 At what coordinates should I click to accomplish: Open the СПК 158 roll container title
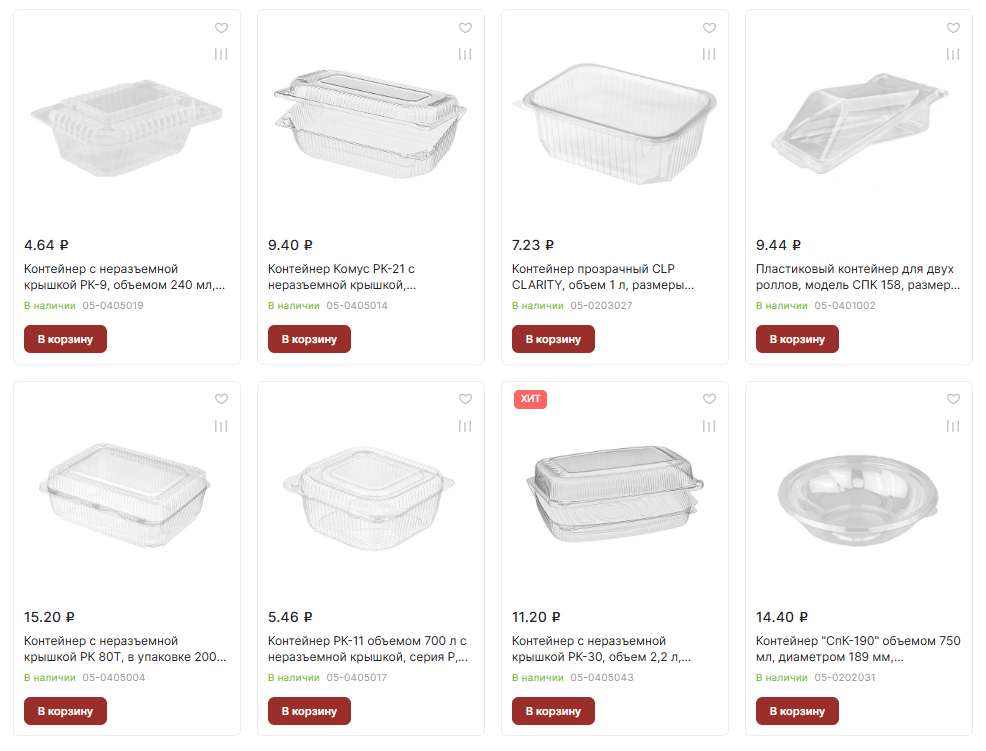point(857,277)
